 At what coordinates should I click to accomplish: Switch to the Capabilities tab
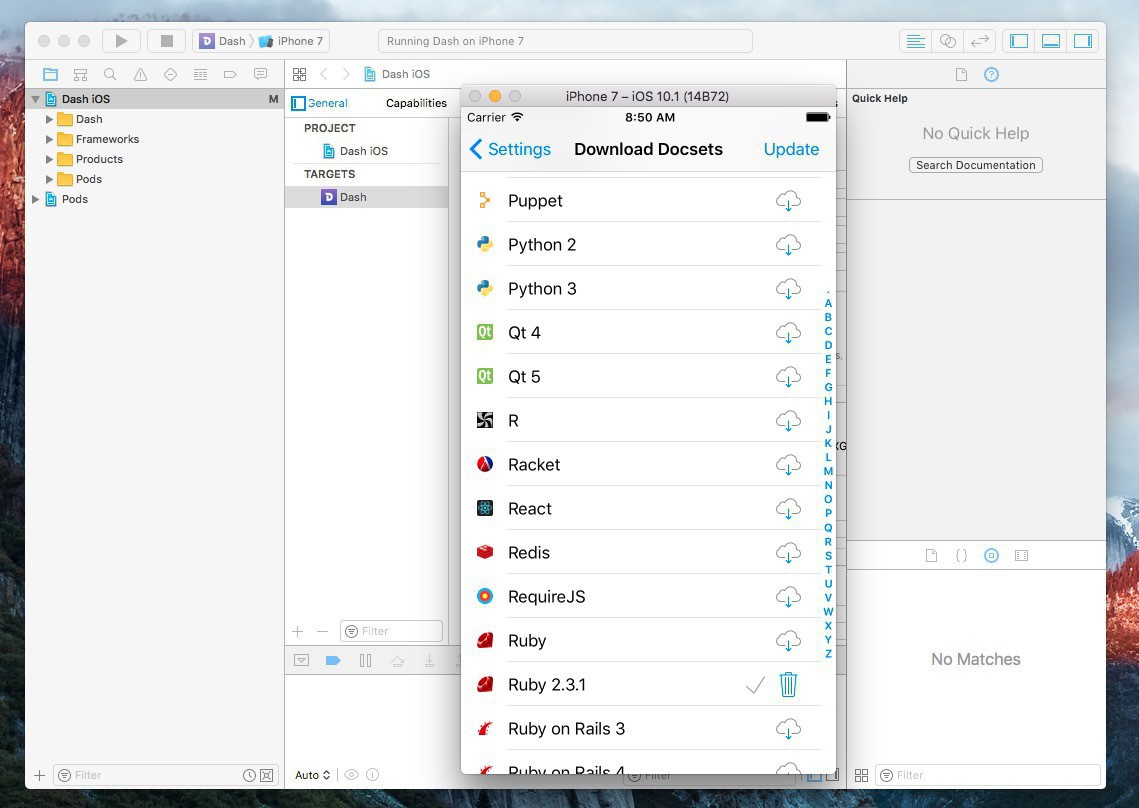coord(416,103)
